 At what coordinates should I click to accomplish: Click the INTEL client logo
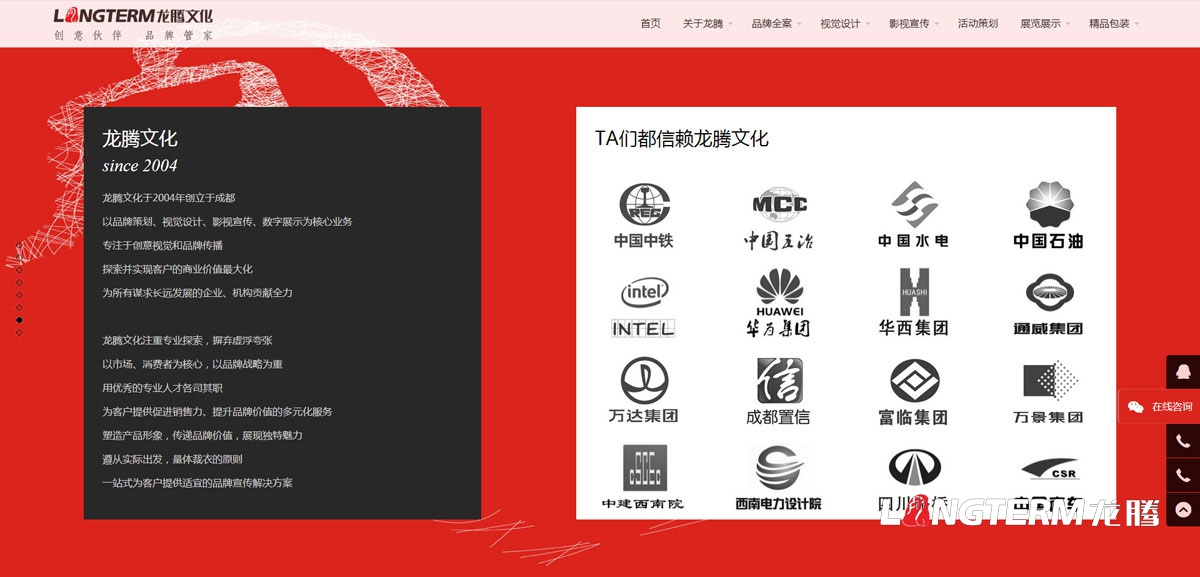pyautogui.click(x=644, y=305)
